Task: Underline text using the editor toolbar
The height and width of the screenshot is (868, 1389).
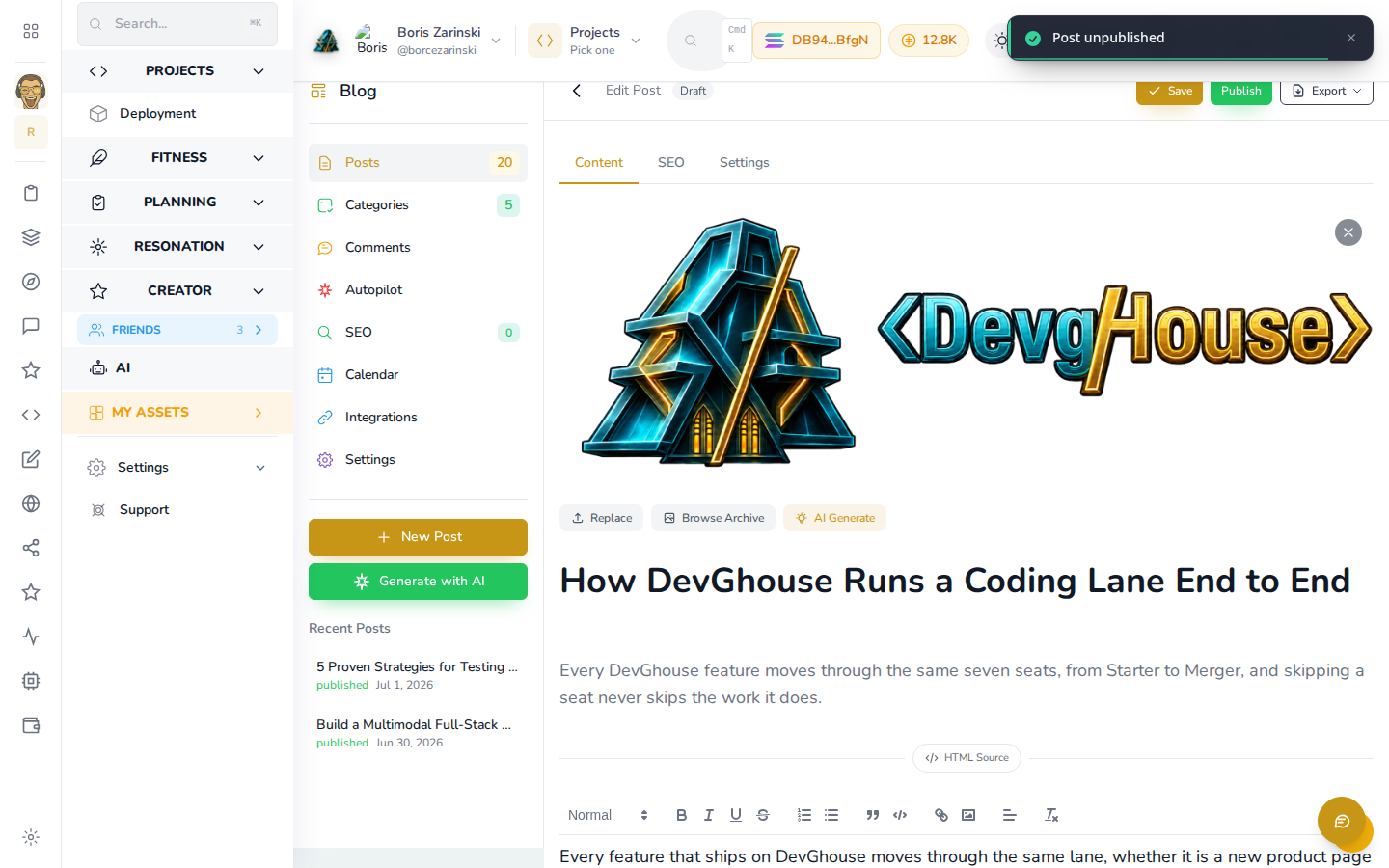Action: [736, 815]
